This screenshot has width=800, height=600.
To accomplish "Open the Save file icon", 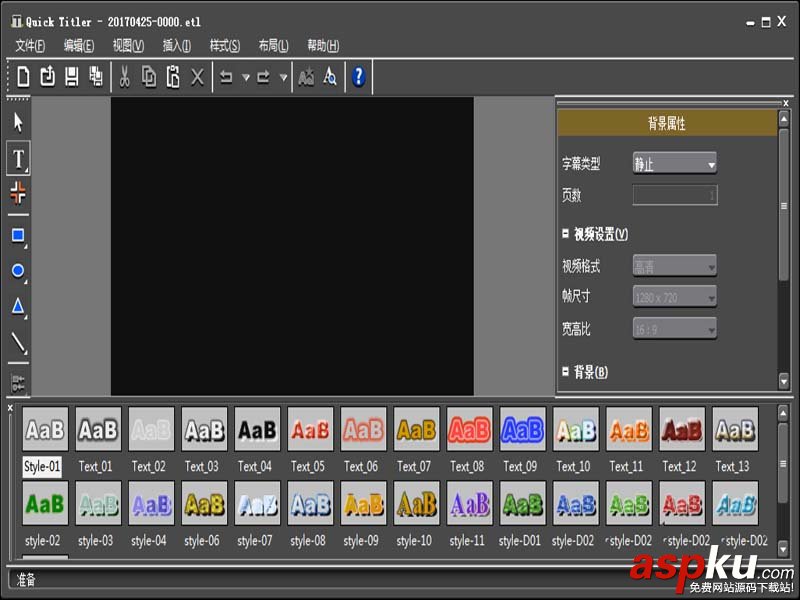I will 71,76.
